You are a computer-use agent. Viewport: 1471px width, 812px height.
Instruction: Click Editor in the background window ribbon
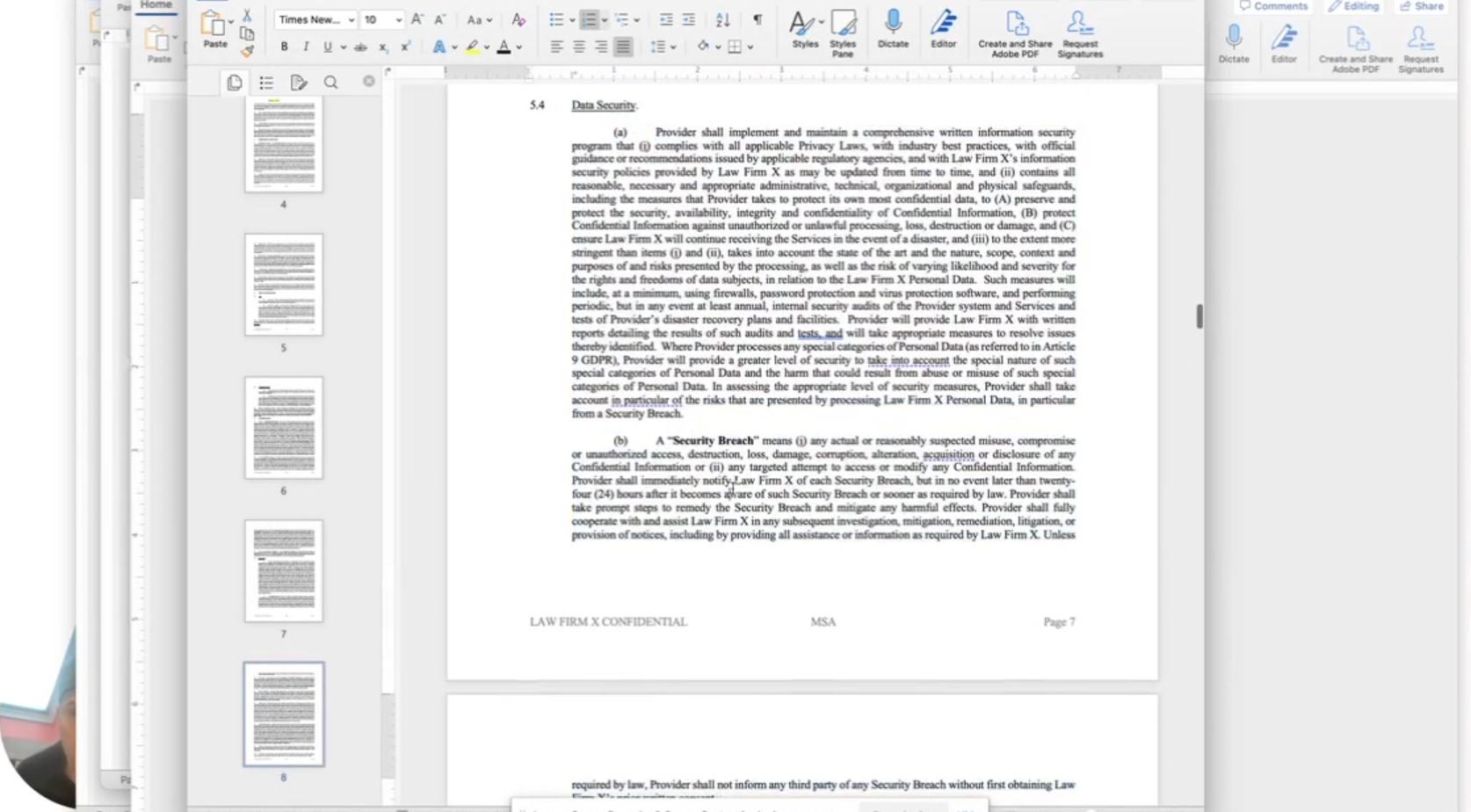coord(1284,44)
